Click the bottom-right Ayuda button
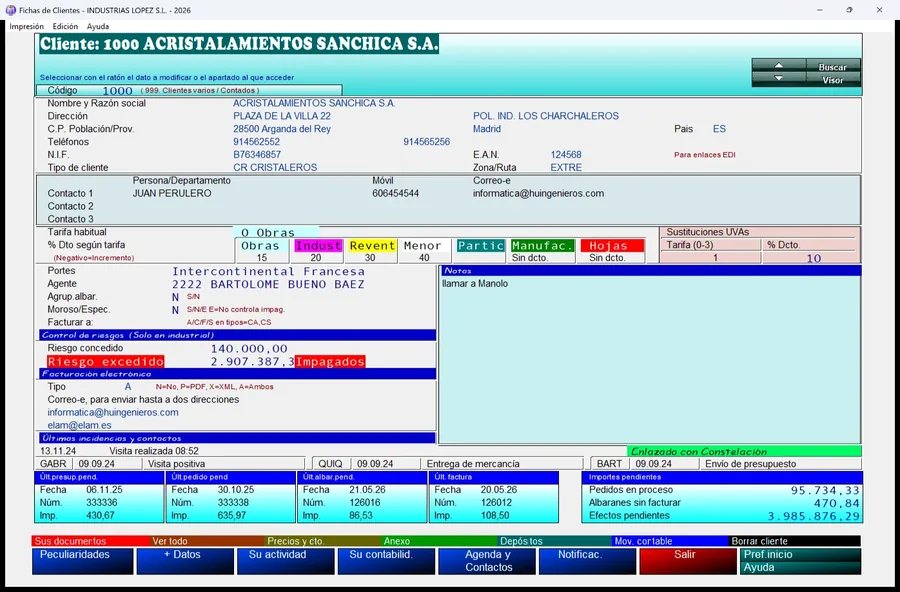Image resolution: width=900 pixels, height=592 pixels. tap(800, 567)
